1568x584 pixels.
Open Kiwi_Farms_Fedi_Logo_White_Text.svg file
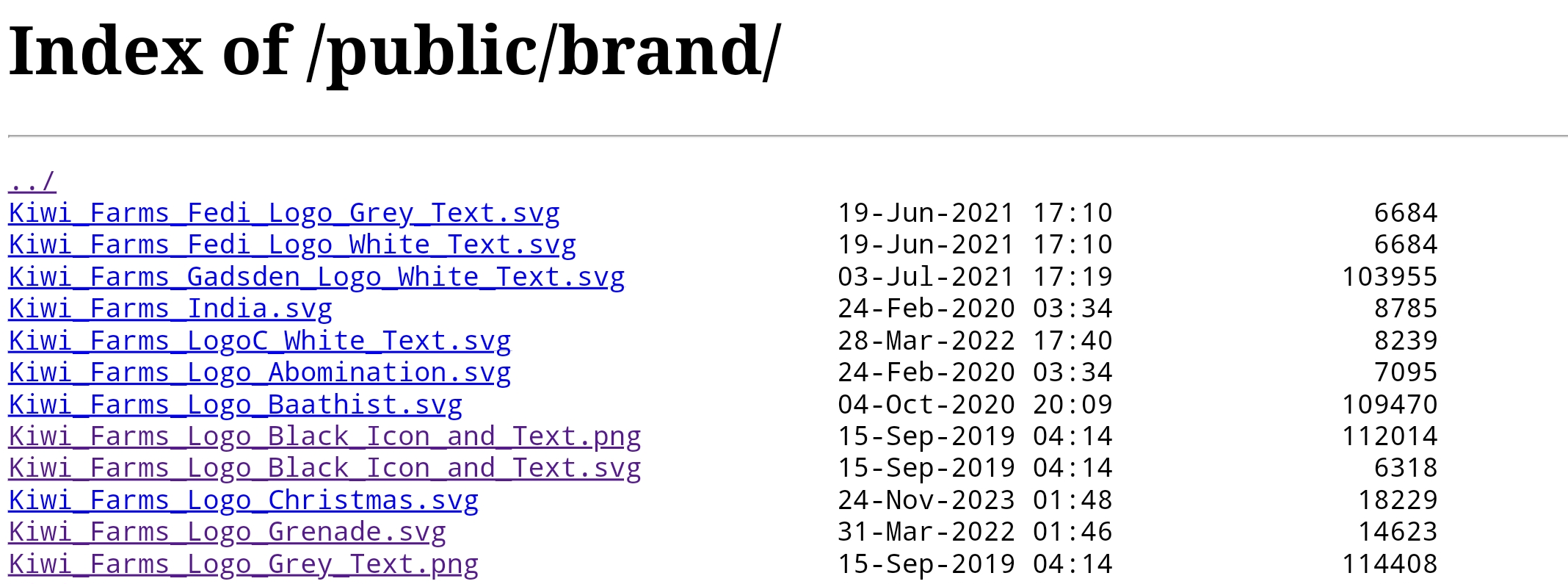292,245
